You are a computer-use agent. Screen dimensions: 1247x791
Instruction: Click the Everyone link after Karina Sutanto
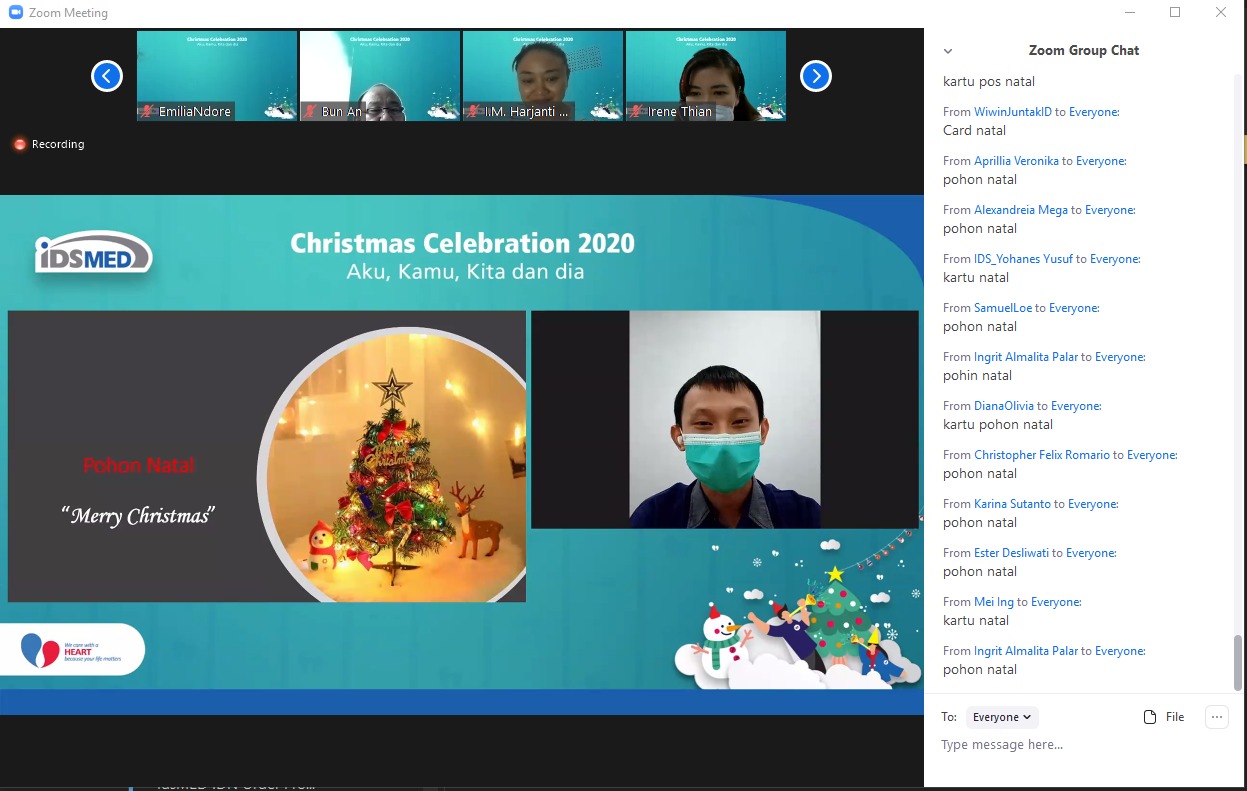pos(1093,504)
